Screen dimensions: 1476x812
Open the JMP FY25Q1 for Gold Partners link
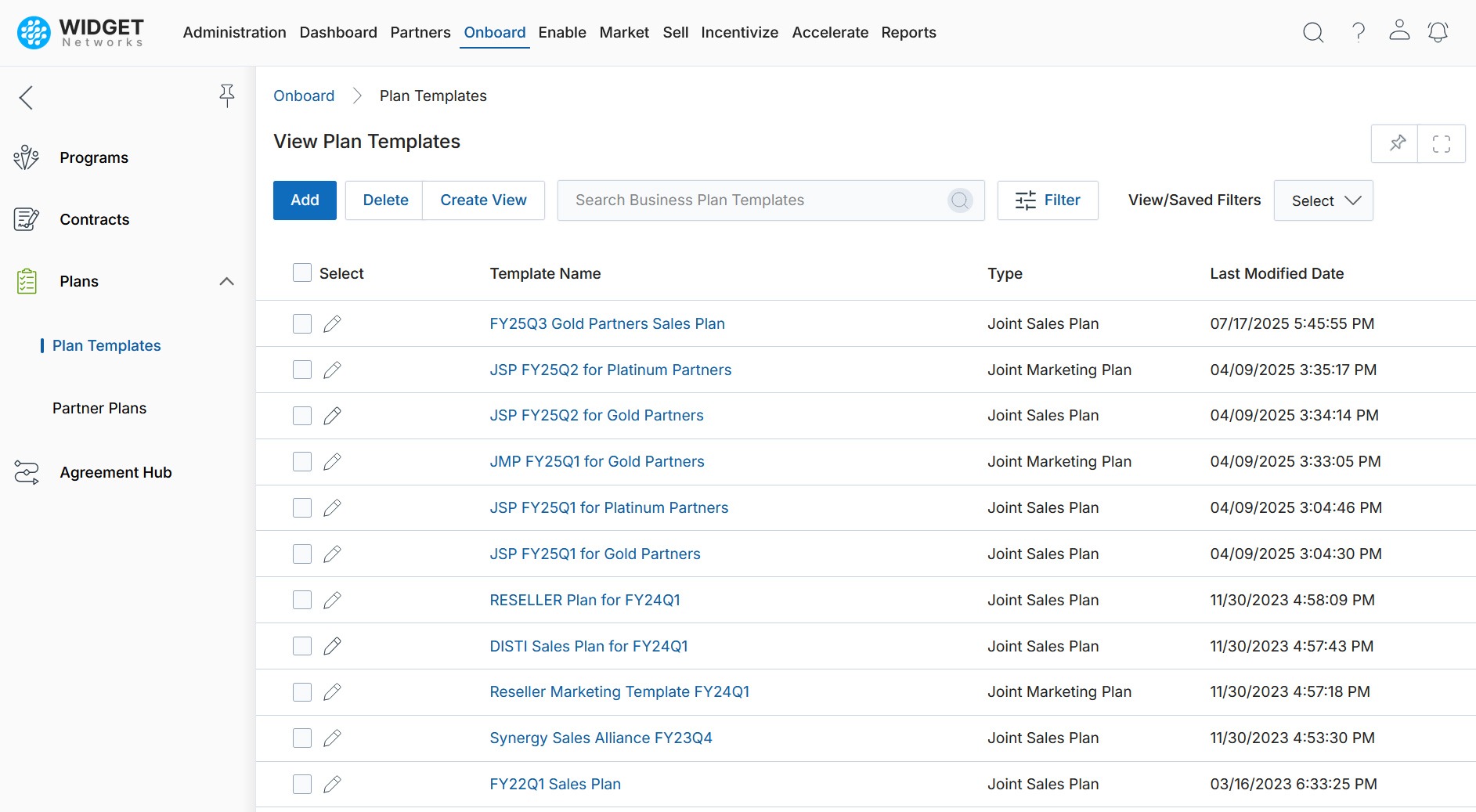597,462
